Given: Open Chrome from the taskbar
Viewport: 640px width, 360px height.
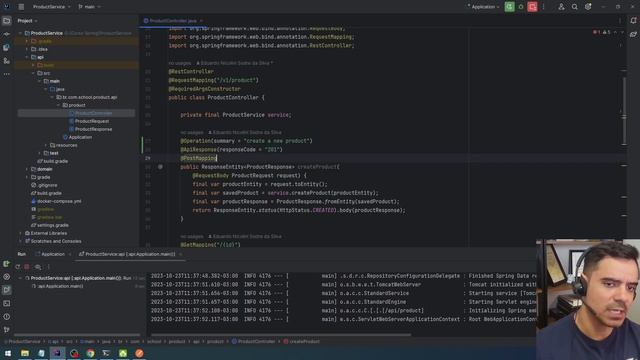Looking at the screenshot, I should pos(90,353).
